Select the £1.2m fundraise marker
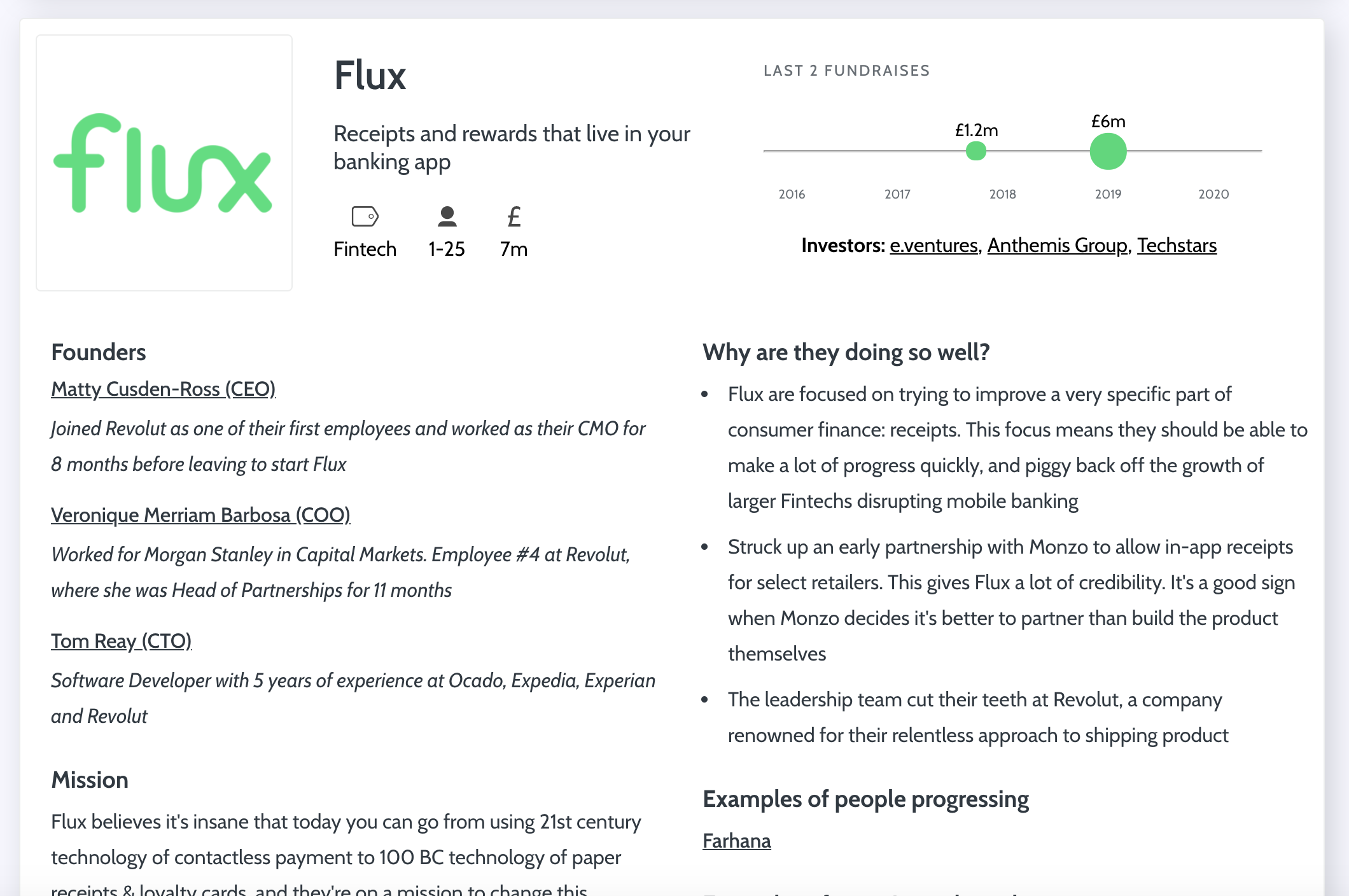Screen dimensions: 1349x896 click(975, 151)
